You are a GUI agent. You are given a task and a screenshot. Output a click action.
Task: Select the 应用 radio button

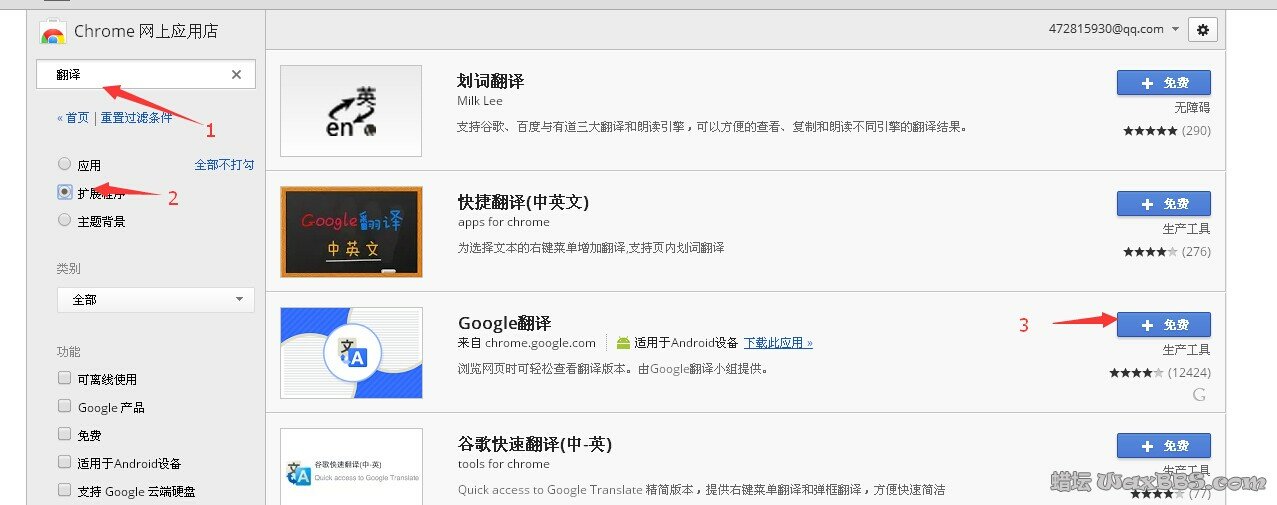(x=65, y=164)
